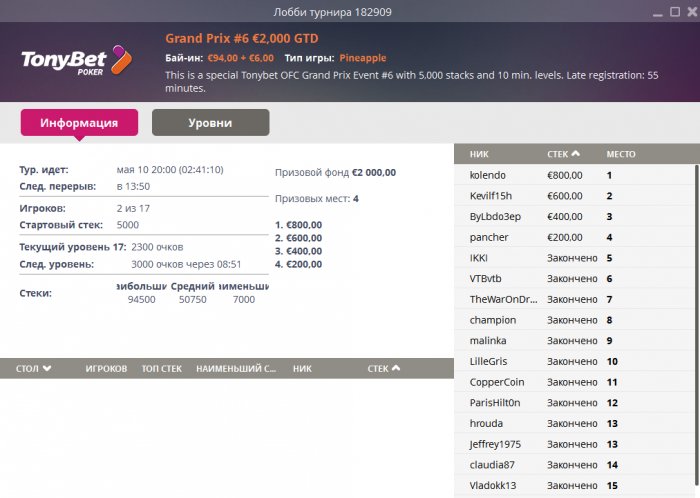
Task: Switch to the Информация tab
Action: 80,123
